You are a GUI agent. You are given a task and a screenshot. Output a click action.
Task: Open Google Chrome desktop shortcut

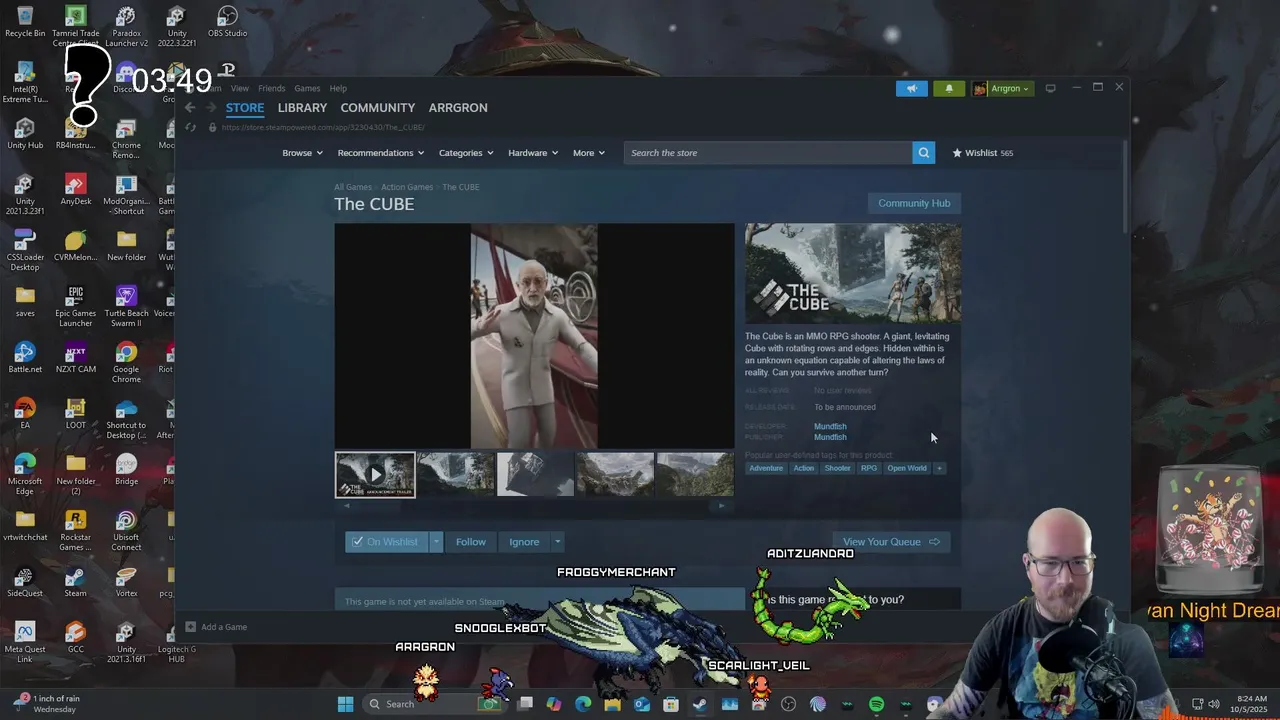click(126, 362)
